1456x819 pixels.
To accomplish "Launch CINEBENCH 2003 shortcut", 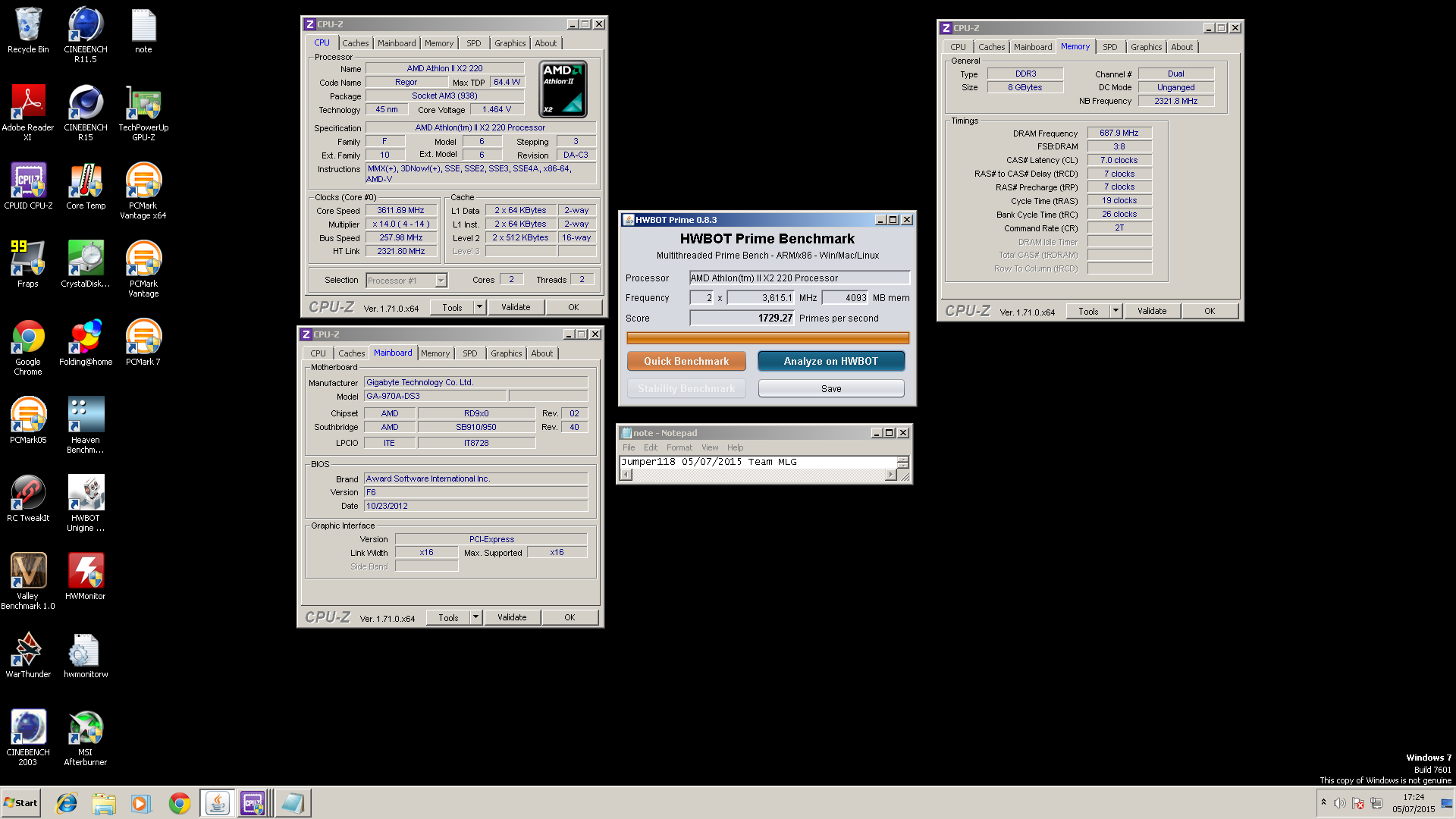I will pos(28,737).
